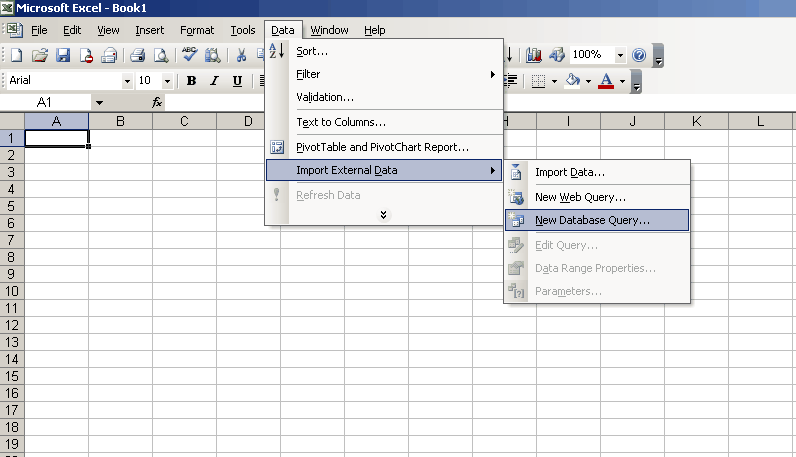Screen dimensions: 796x457
Task: Open the Filter submenu
Action: coord(384,74)
